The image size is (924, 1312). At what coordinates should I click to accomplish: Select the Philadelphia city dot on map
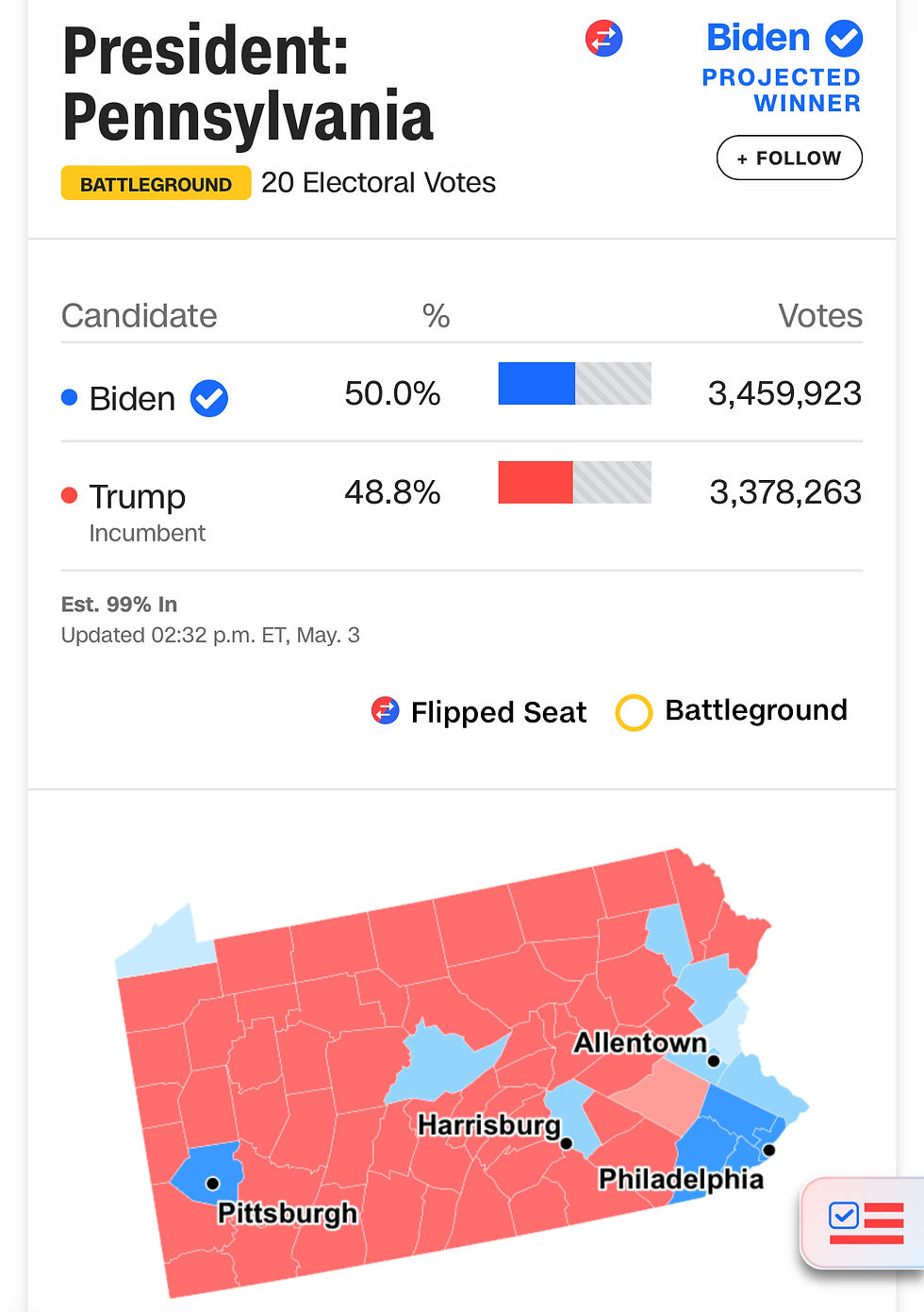tap(769, 1150)
